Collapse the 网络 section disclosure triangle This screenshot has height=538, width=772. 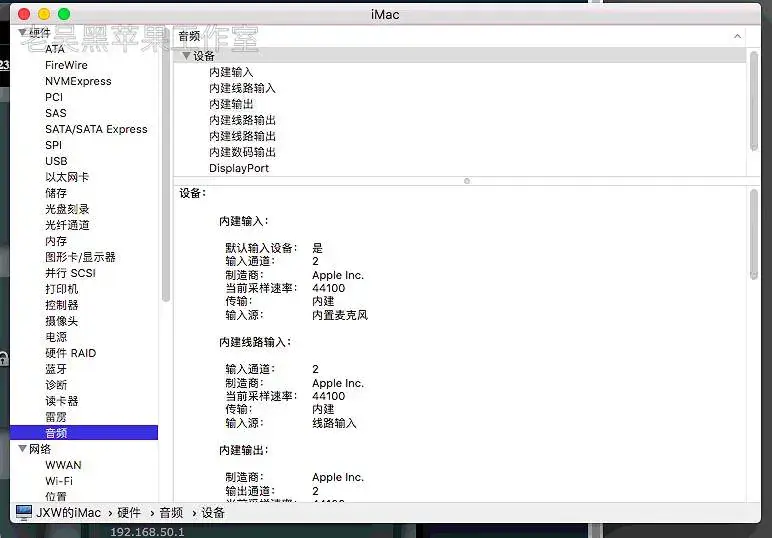[22, 449]
